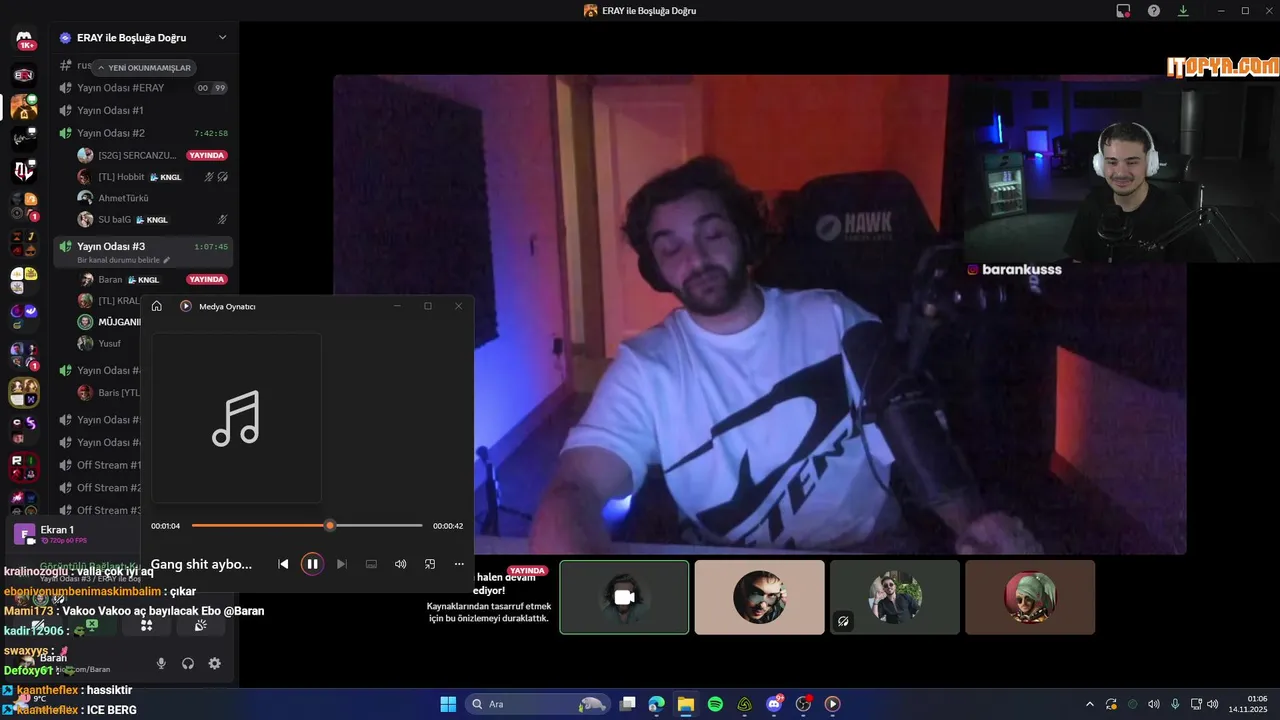Open OBS Studio from taskbar
1280x720 pixels.
(803, 704)
